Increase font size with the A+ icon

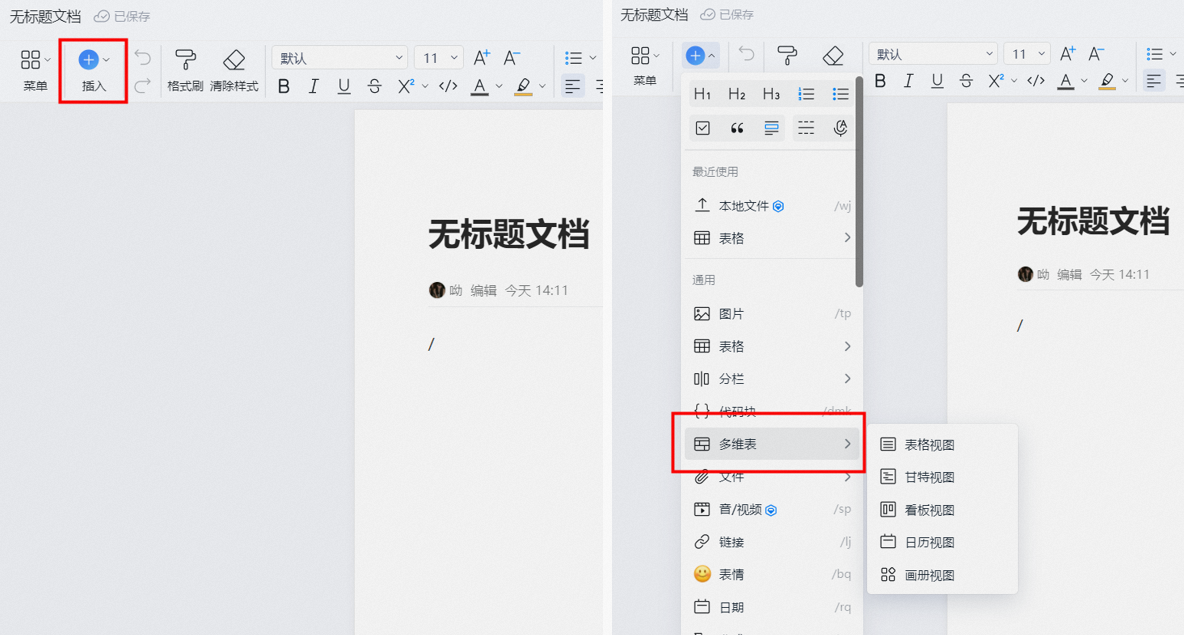[x=482, y=58]
